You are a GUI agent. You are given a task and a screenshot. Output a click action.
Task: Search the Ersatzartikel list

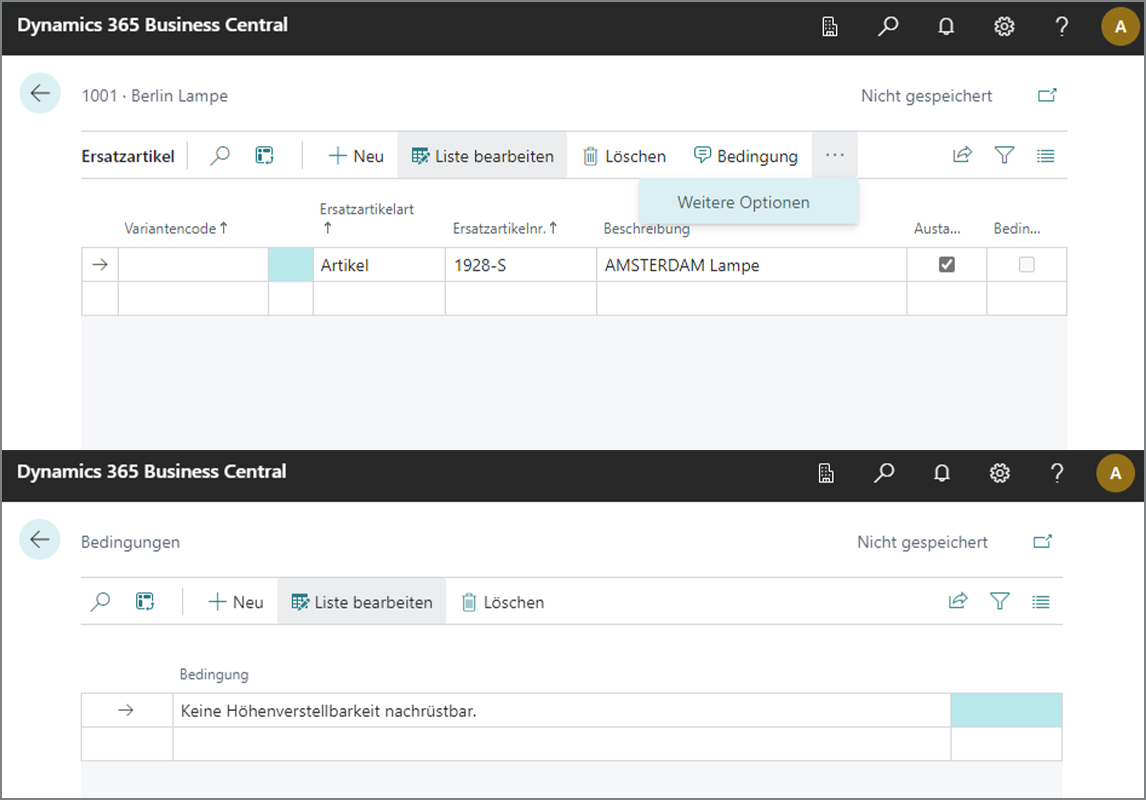[x=219, y=156]
